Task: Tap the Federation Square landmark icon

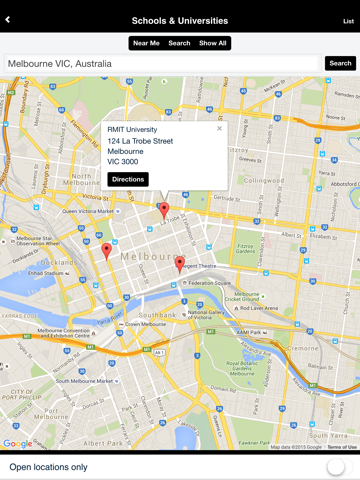Action: click(184, 283)
